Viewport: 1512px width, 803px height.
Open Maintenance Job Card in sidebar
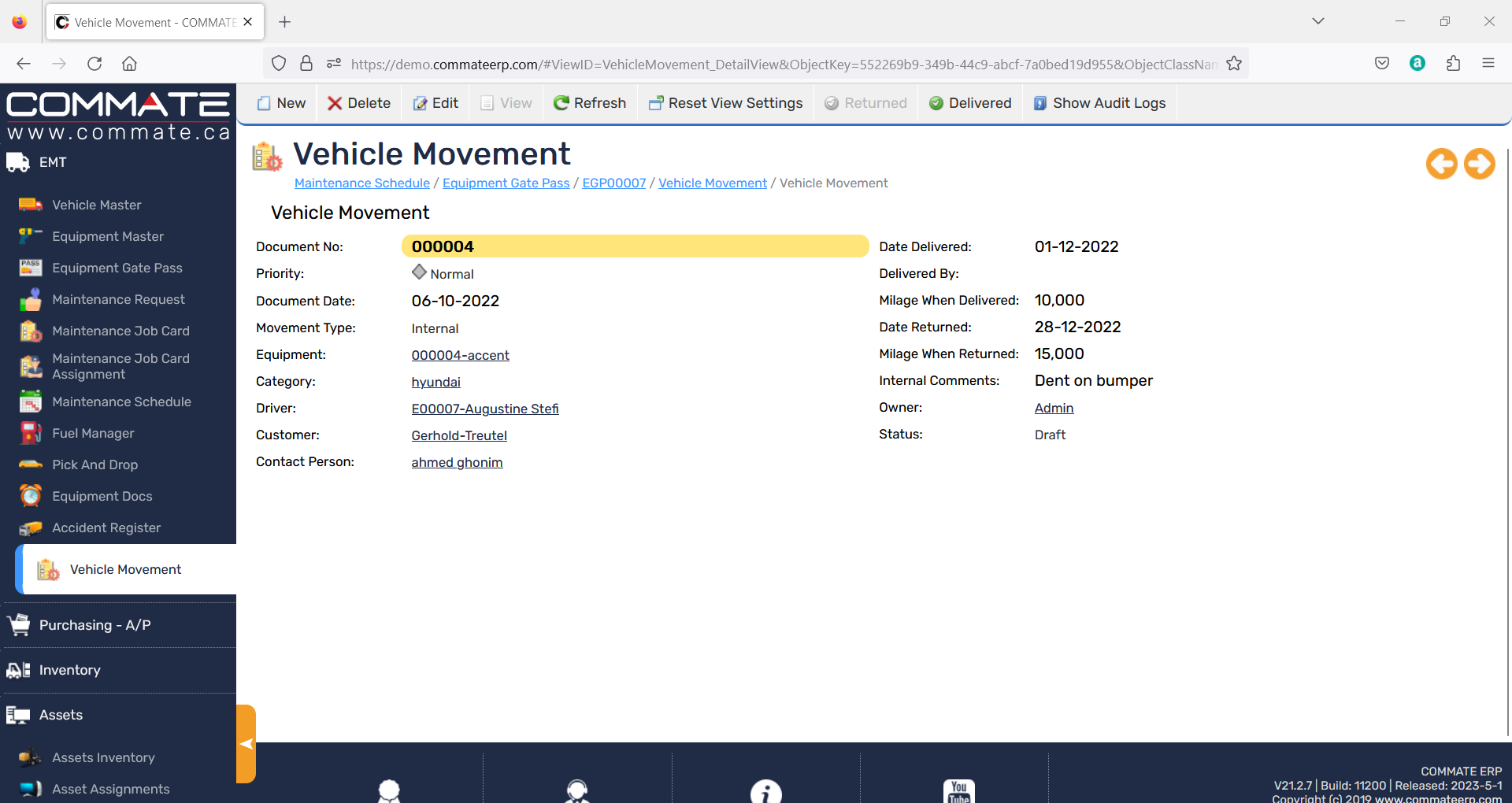click(x=120, y=331)
